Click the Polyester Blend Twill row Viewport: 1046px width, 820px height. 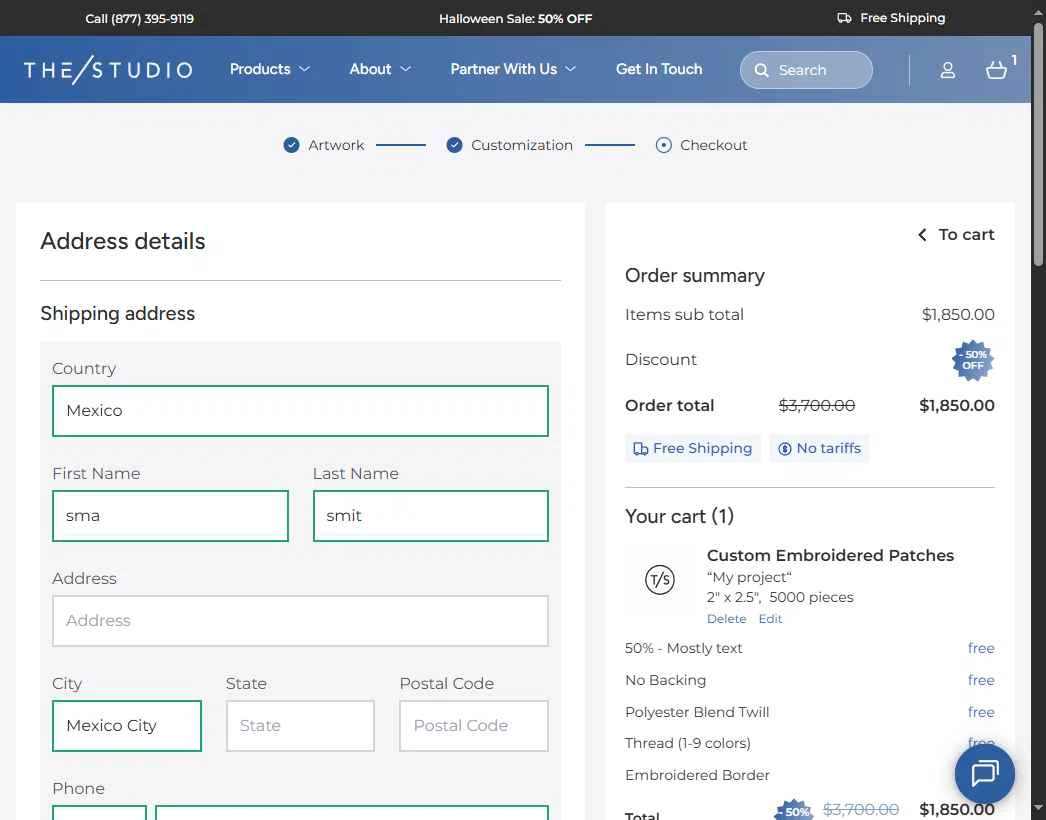point(809,713)
